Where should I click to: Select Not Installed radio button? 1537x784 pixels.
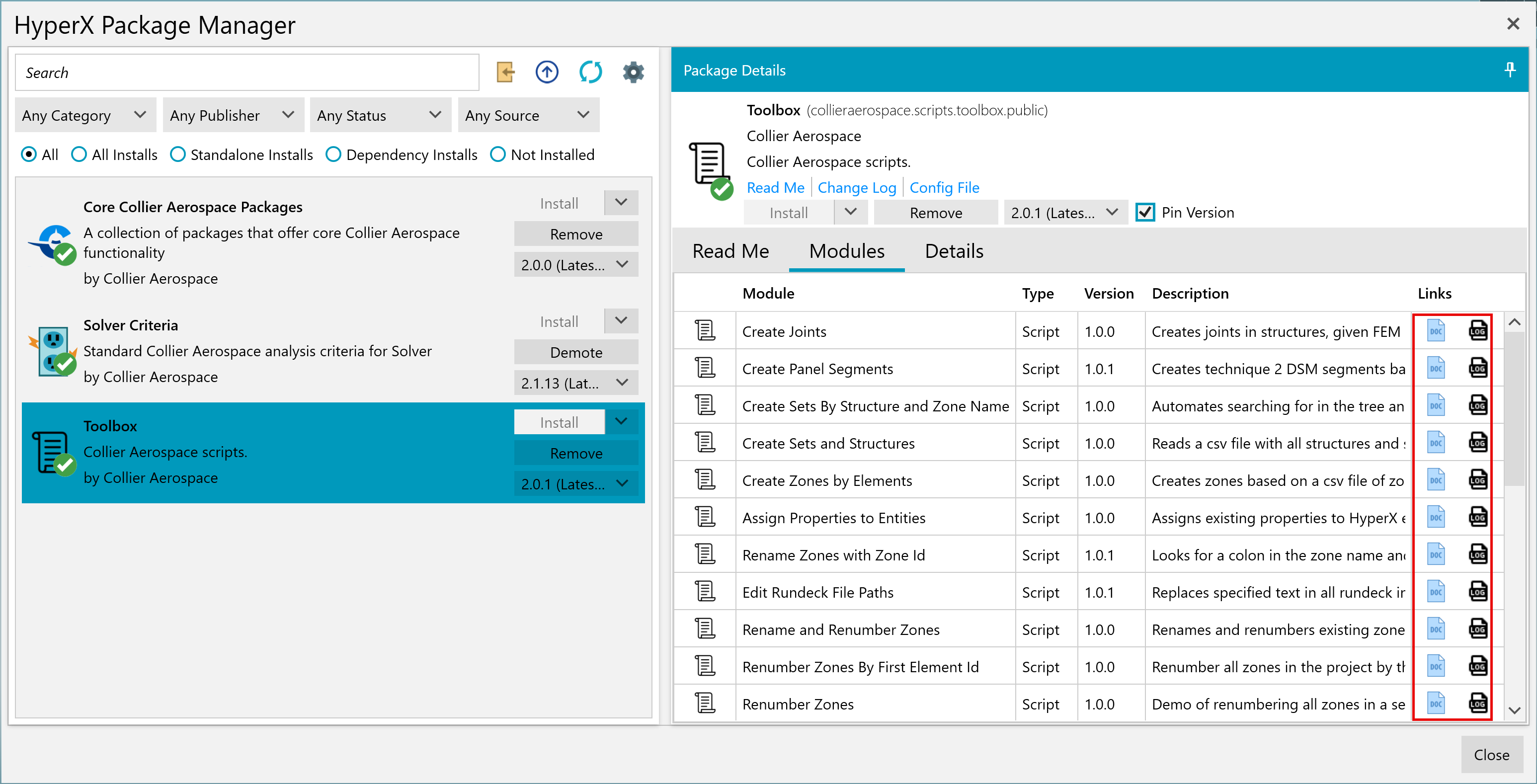[x=497, y=155]
